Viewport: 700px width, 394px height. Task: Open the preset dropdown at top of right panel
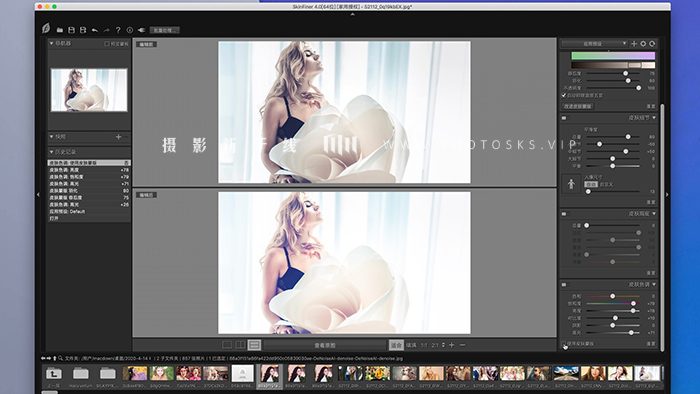tap(595, 44)
